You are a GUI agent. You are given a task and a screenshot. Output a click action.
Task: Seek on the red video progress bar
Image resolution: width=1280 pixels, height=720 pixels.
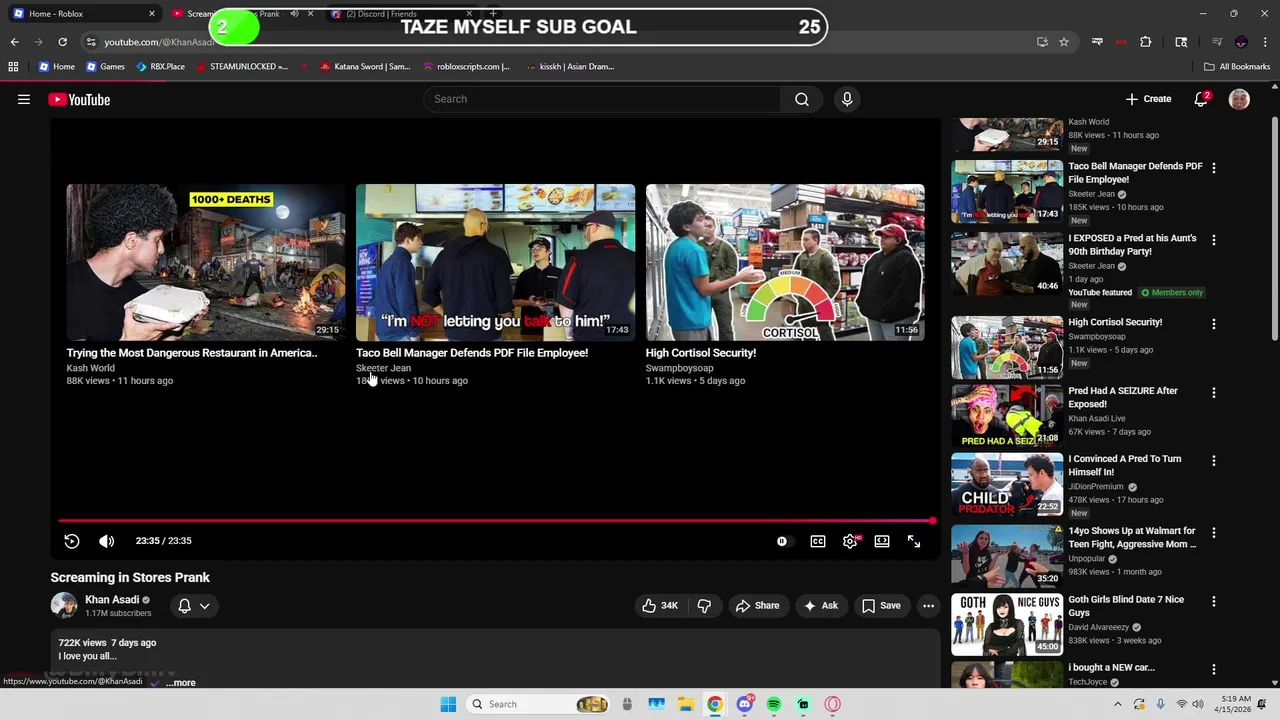[x=495, y=521]
